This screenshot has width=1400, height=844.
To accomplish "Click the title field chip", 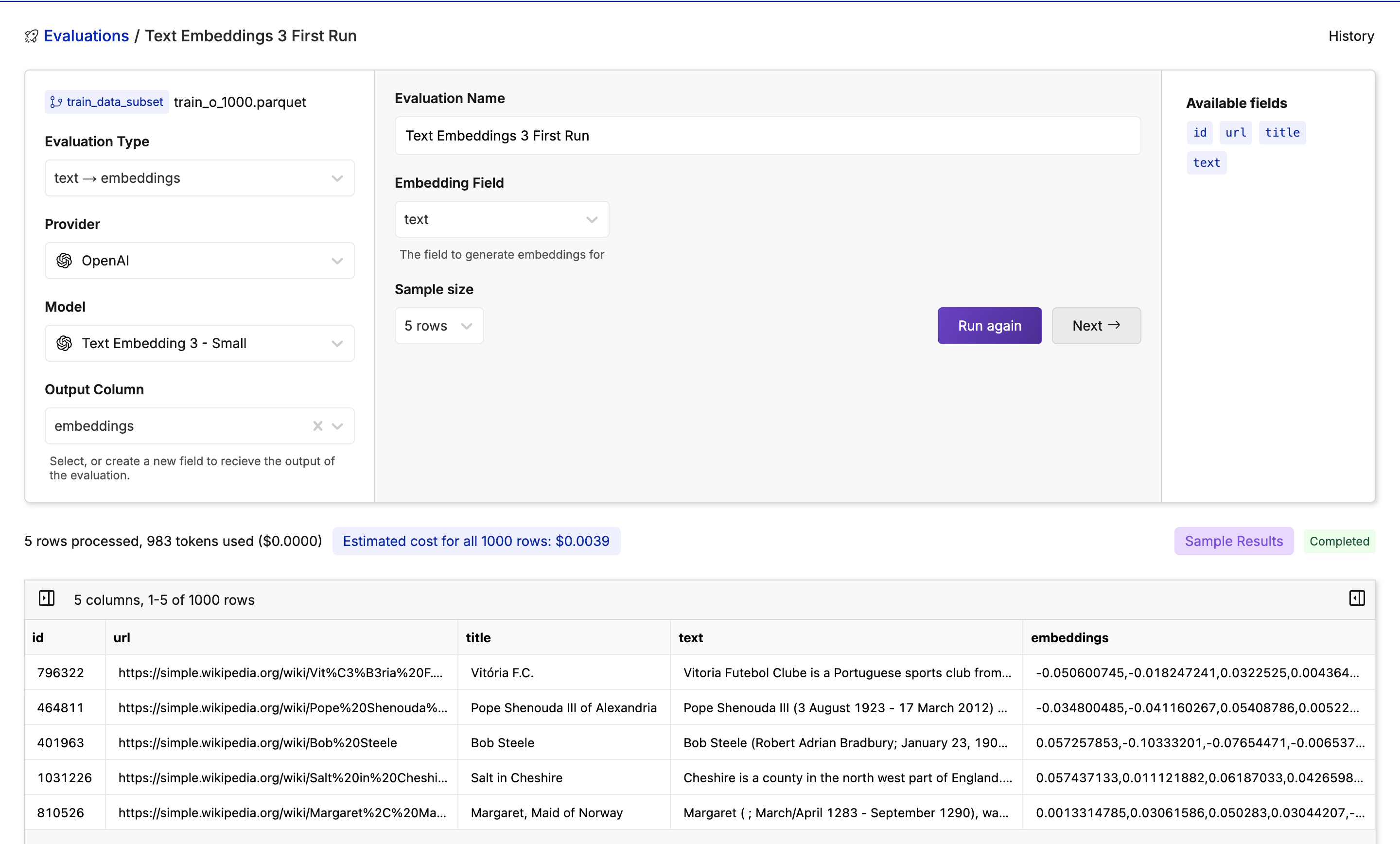I will pyautogui.click(x=1282, y=132).
